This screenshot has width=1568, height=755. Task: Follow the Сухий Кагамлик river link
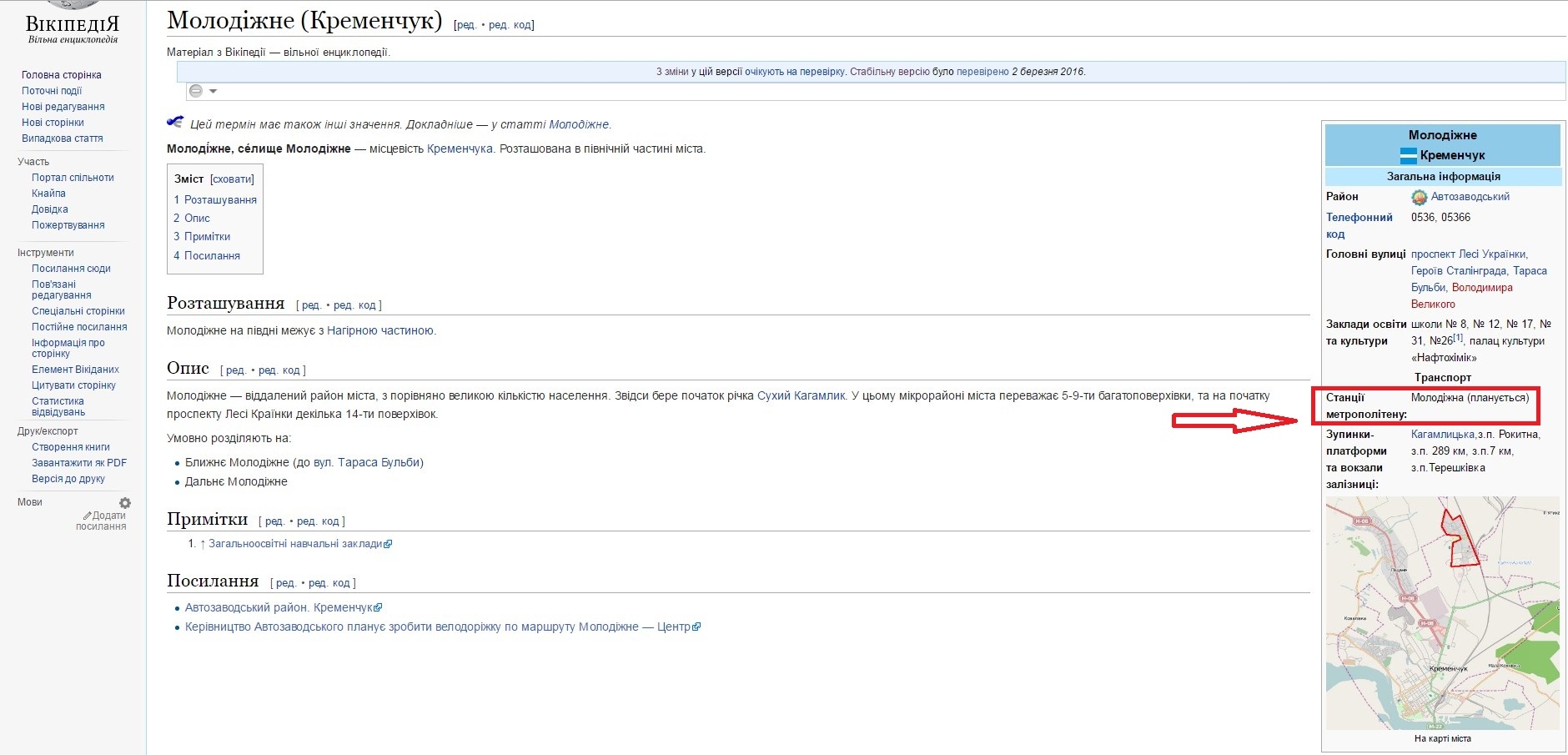point(801,395)
